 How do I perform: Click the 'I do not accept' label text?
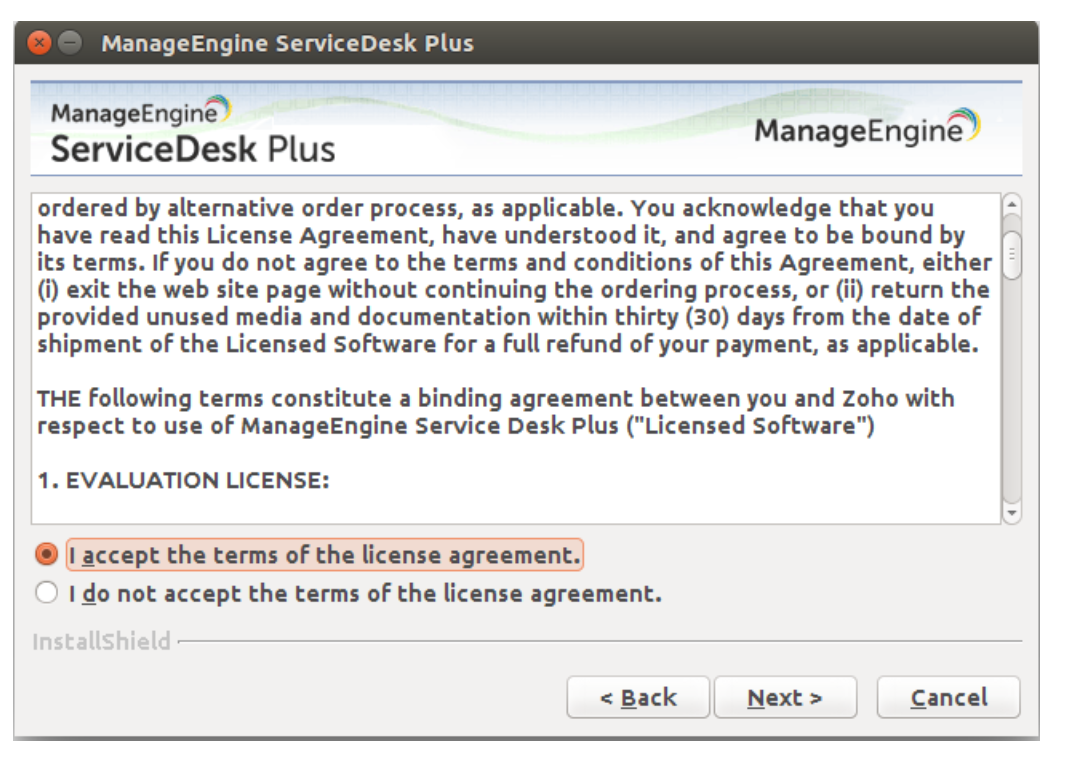coord(365,594)
